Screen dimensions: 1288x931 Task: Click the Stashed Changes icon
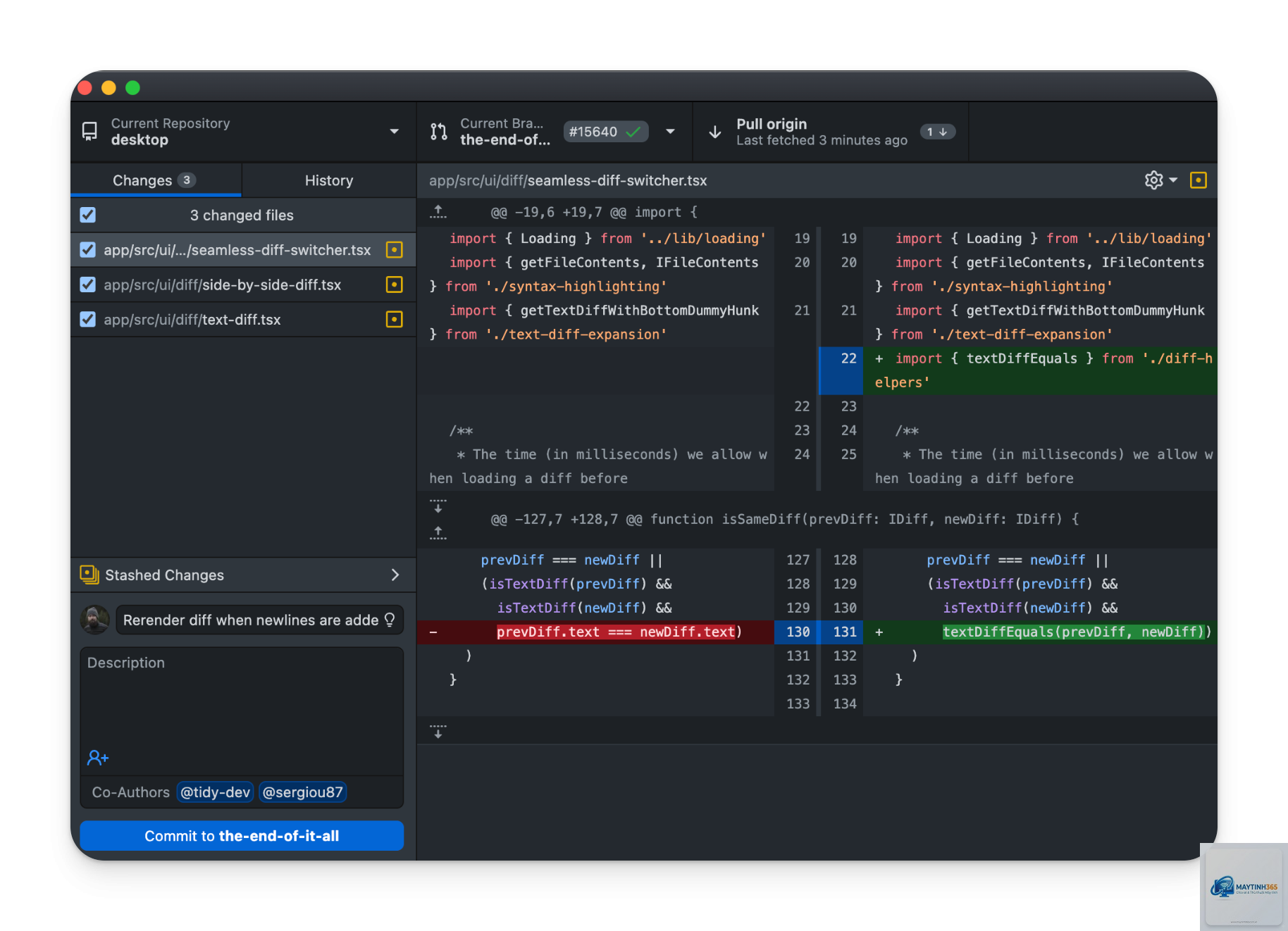pos(89,575)
